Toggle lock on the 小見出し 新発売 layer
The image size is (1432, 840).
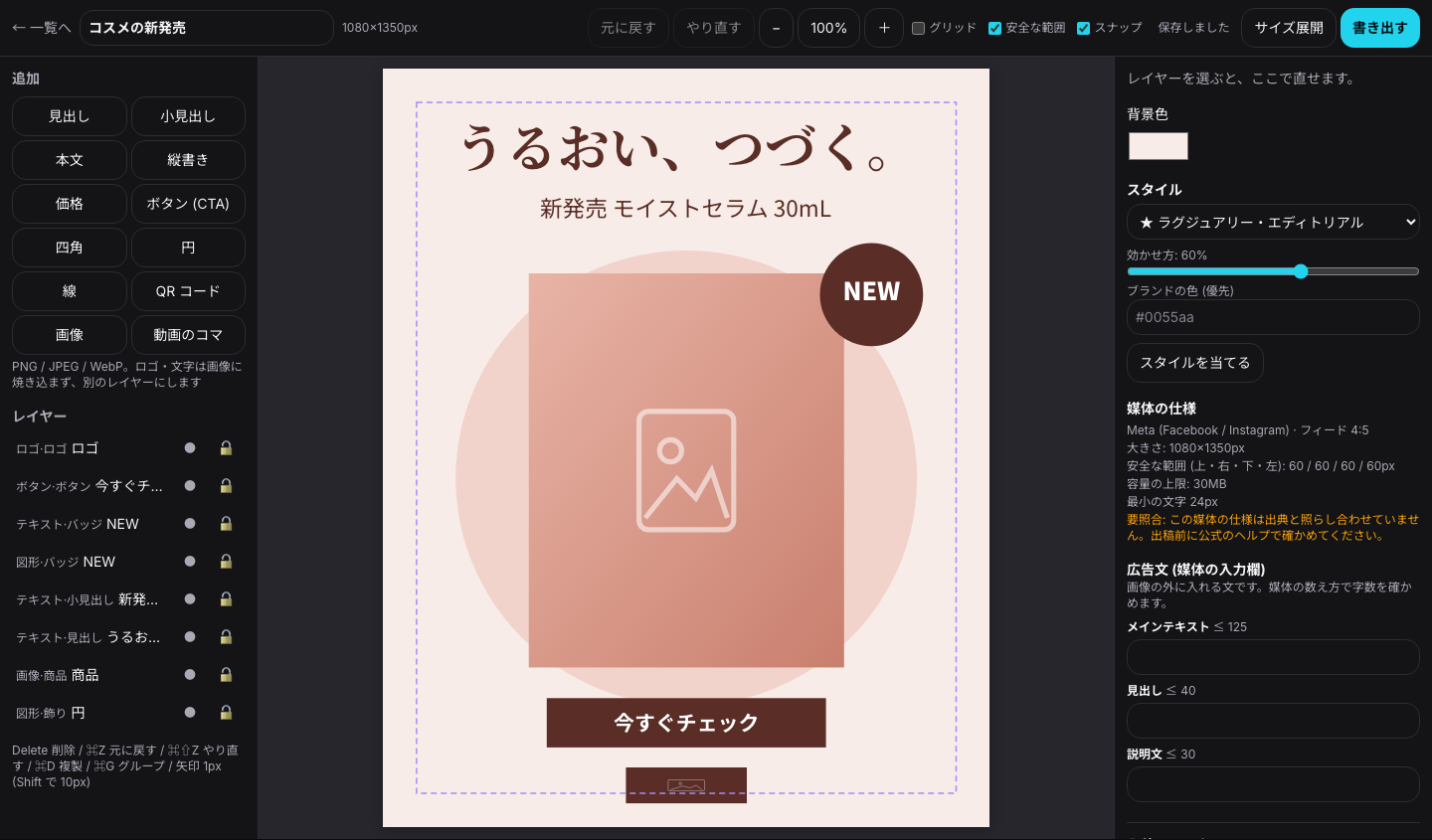pyautogui.click(x=226, y=599)
